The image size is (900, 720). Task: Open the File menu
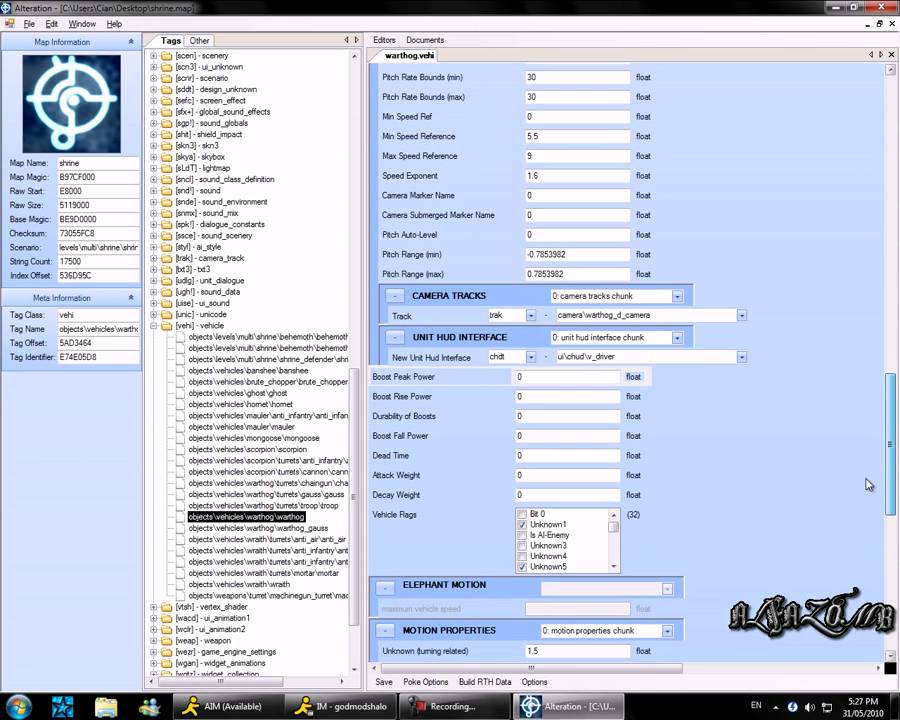(29, 24)
